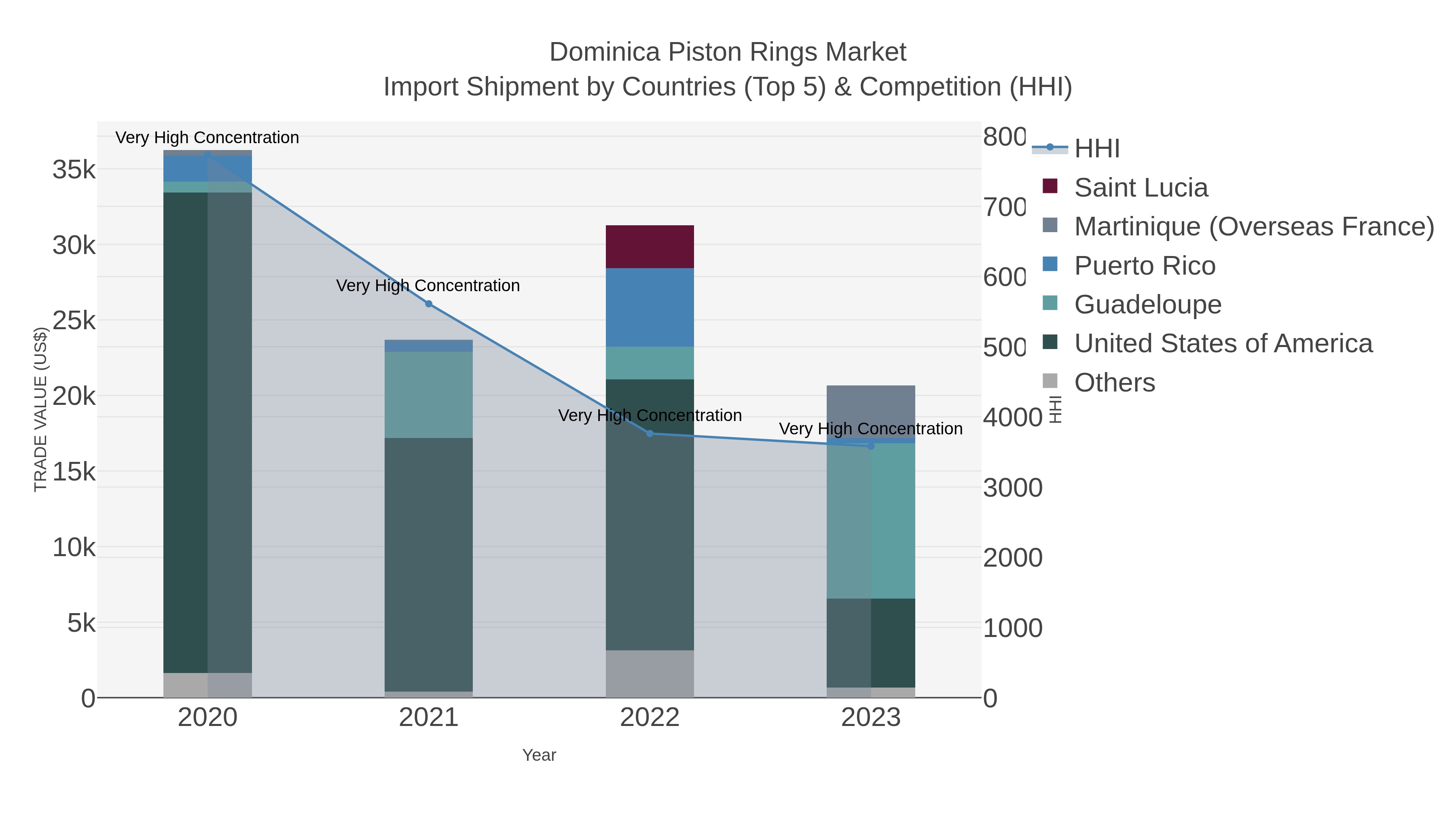Viewport: 1456px width, 819px height.
Task: Click the United States dark green swatch
Action: point(1050,342)
